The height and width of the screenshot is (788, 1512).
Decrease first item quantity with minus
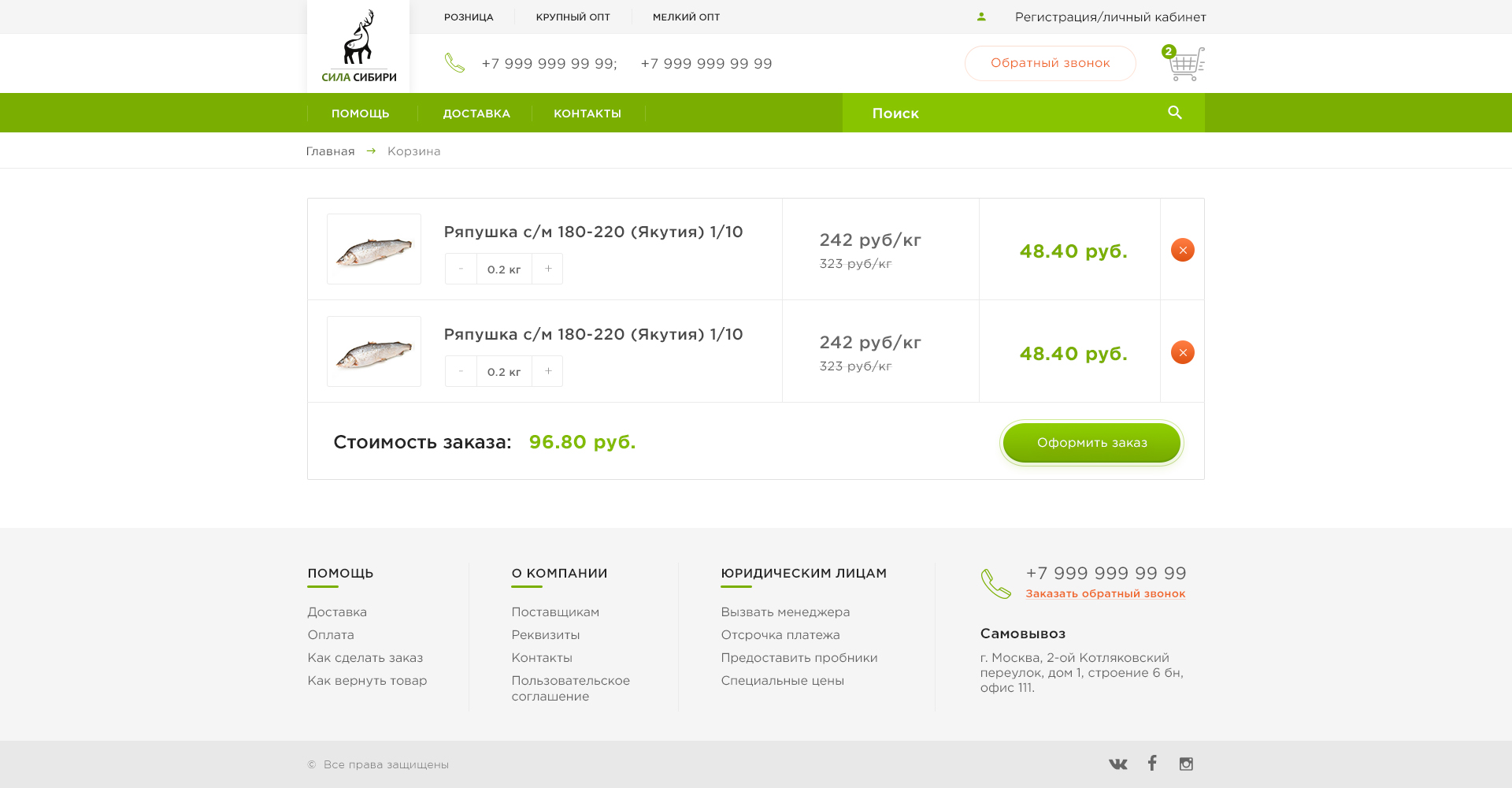pyautogui.click(x=461, y=269)
